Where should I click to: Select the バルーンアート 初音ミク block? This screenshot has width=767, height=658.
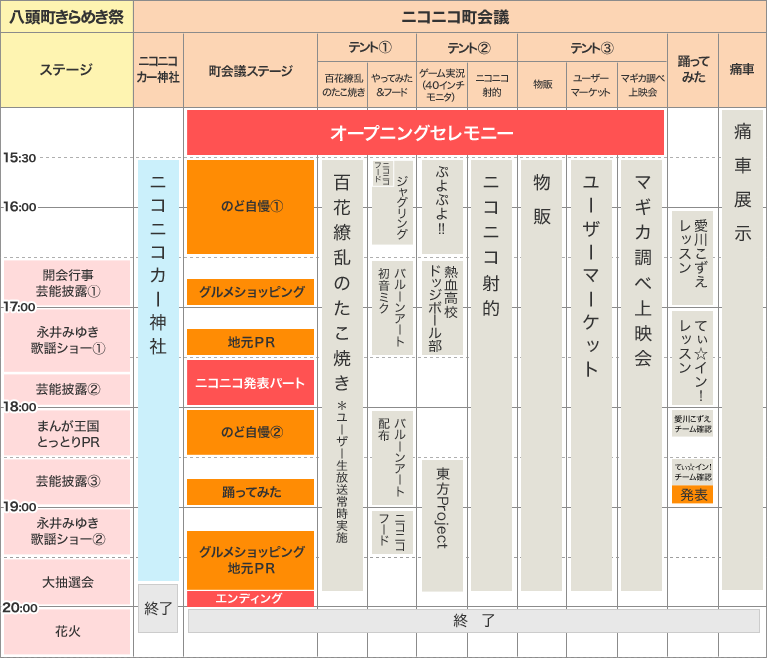pyautogui.click(x=393, y=308)
